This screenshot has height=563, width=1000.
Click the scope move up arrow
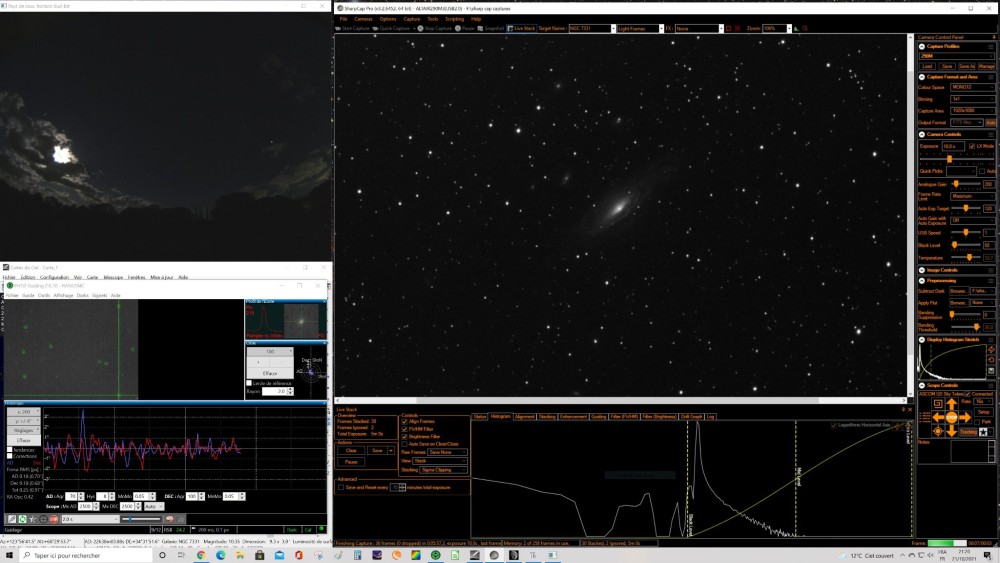click(952, 404)
